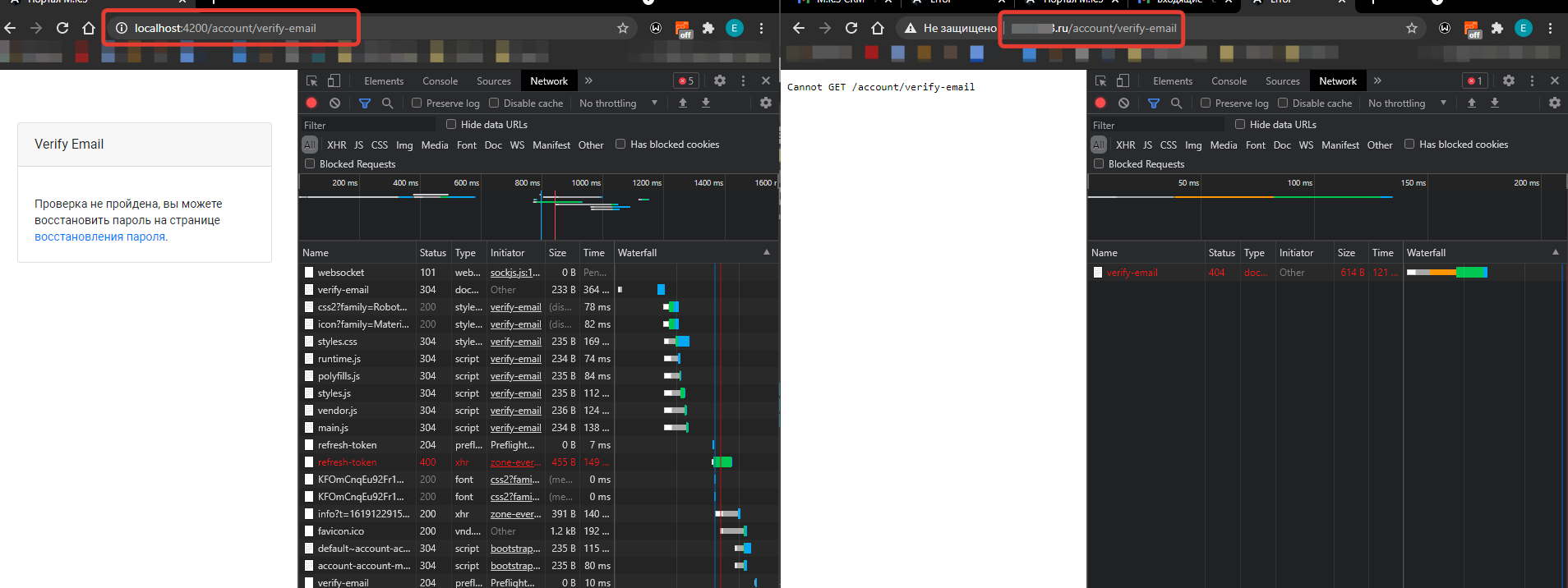Check Has blocked cookies in left DevTools
1568x588 pixels.
pyautogui.click(x=620, y=144)
